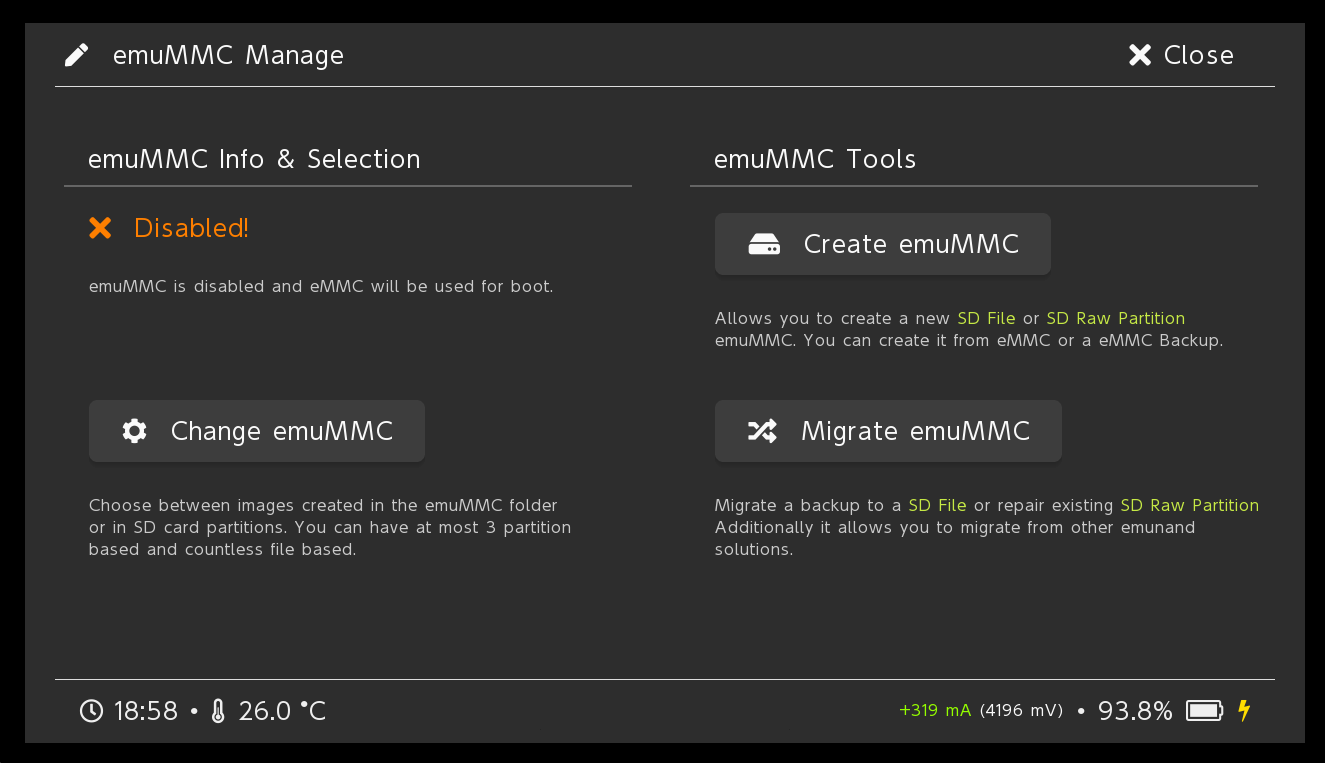Close the emuMMC Manage window
This screenshot has height=763, width=1325.
click(1181, 55)
